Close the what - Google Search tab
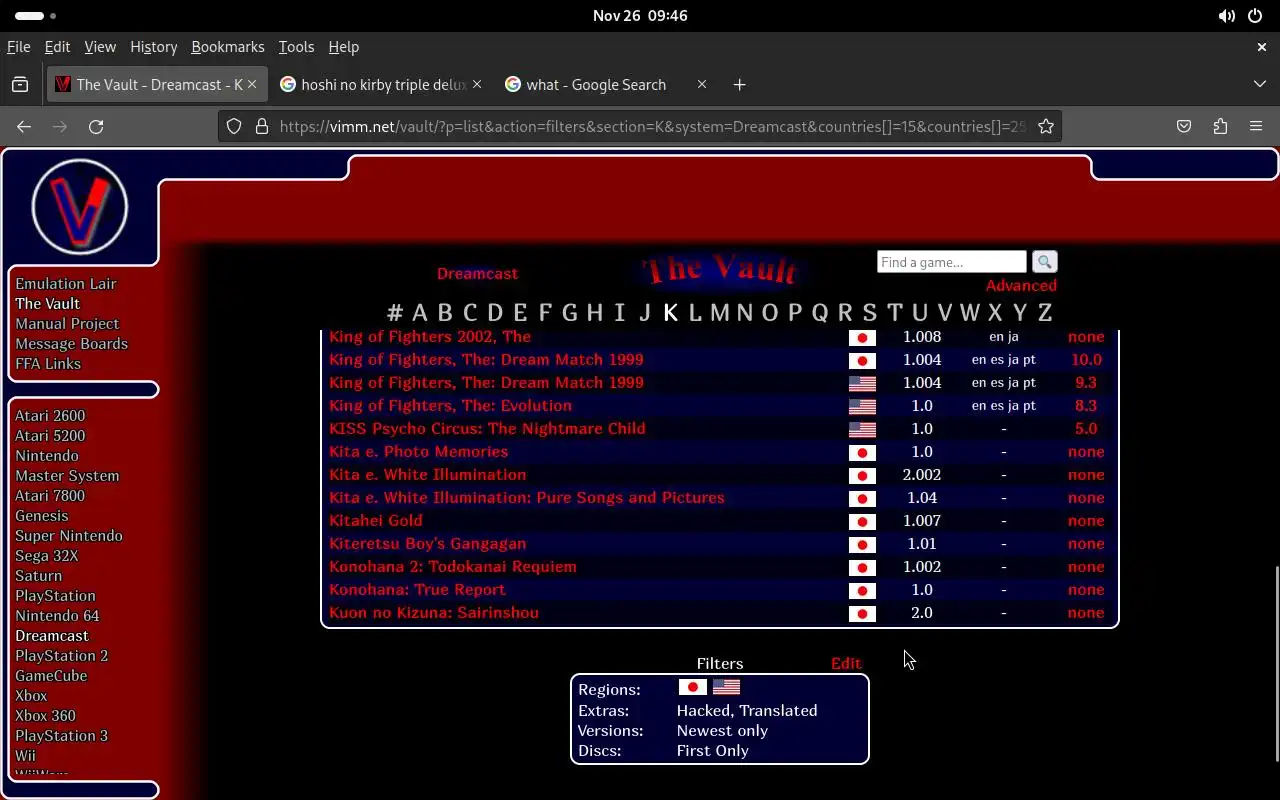 click(702, 85)
